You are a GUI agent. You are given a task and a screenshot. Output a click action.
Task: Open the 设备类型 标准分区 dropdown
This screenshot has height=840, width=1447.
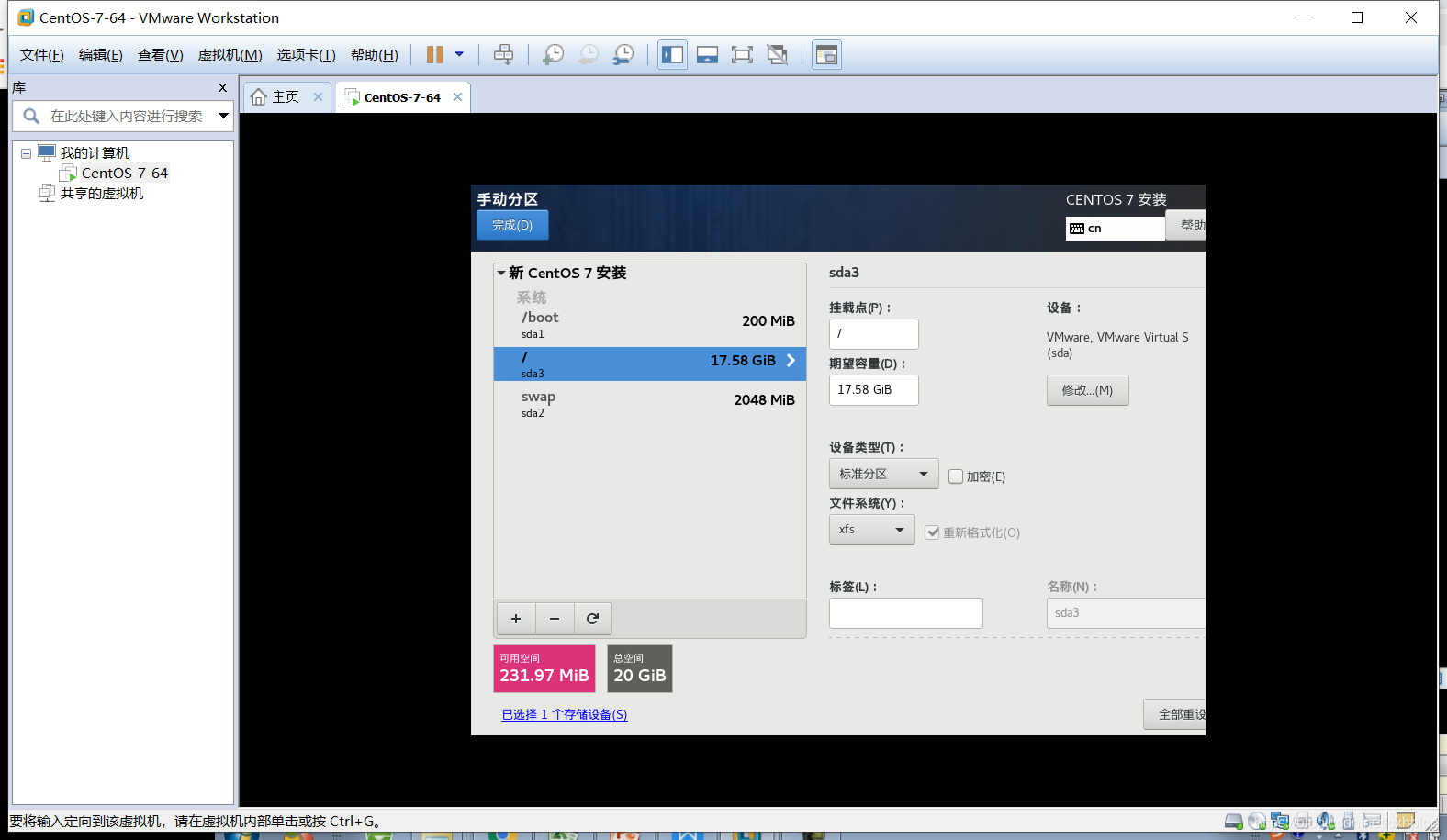[x=883, y=474]
